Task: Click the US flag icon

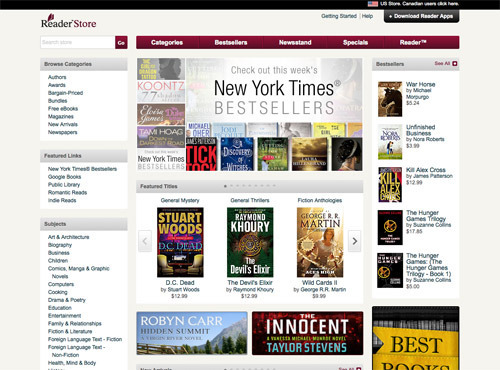Action: pyautogui.click(x=373, y=4)
